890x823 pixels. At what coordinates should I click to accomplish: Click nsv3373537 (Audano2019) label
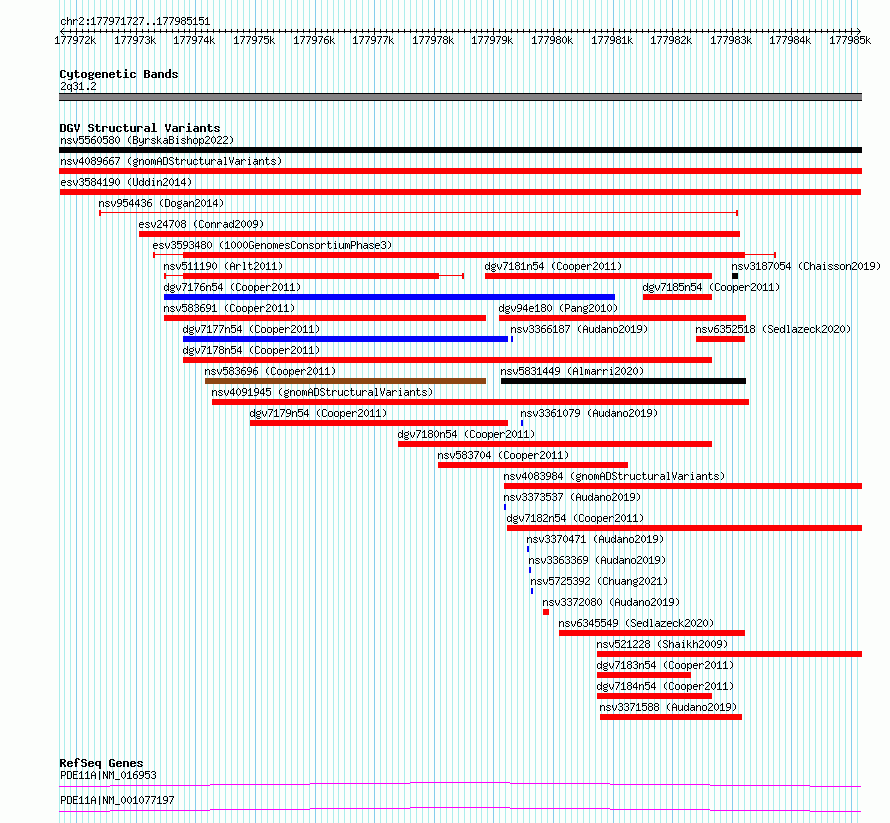572,497
